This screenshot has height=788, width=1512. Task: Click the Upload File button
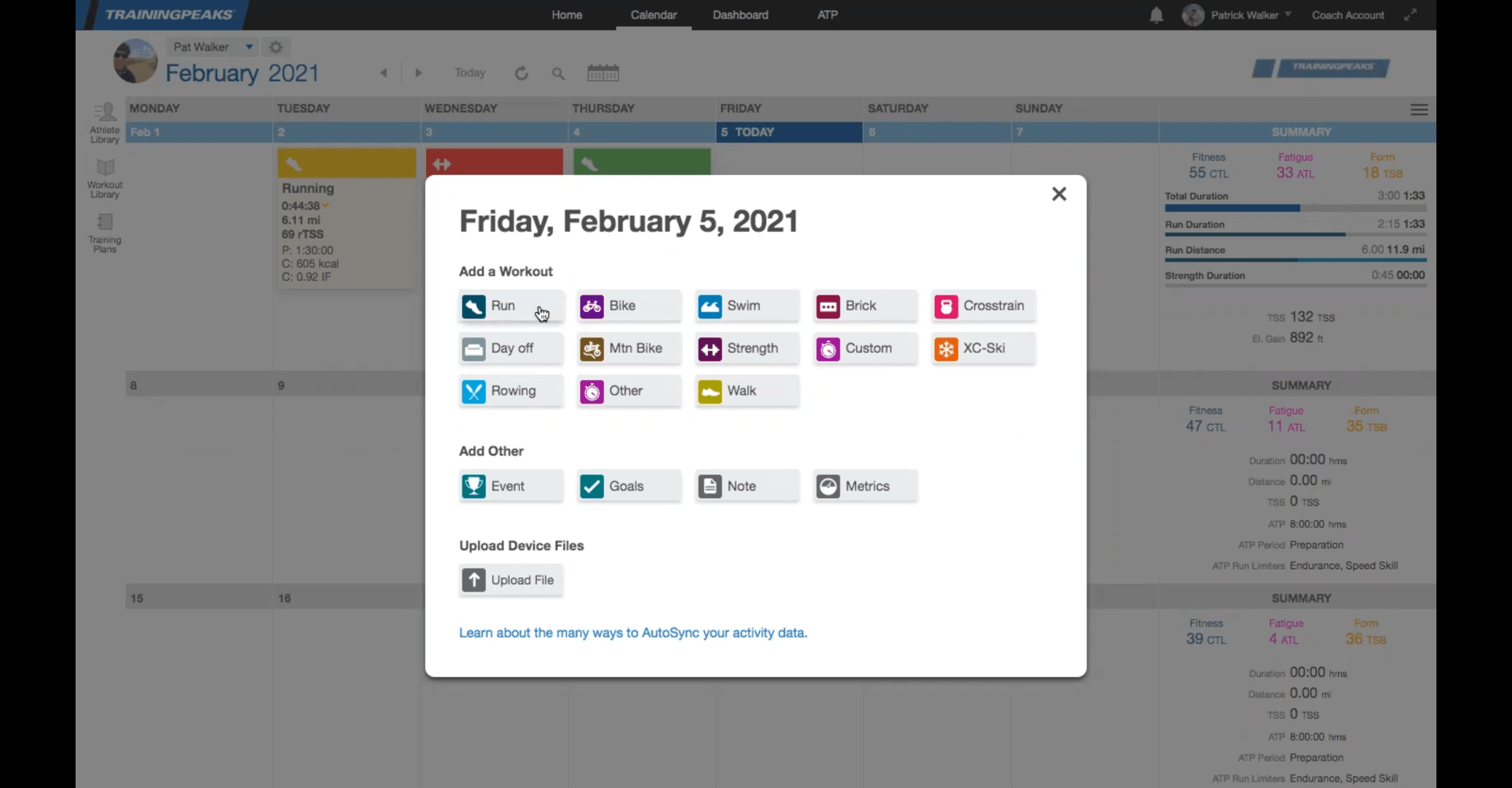[x=511, y=580]
